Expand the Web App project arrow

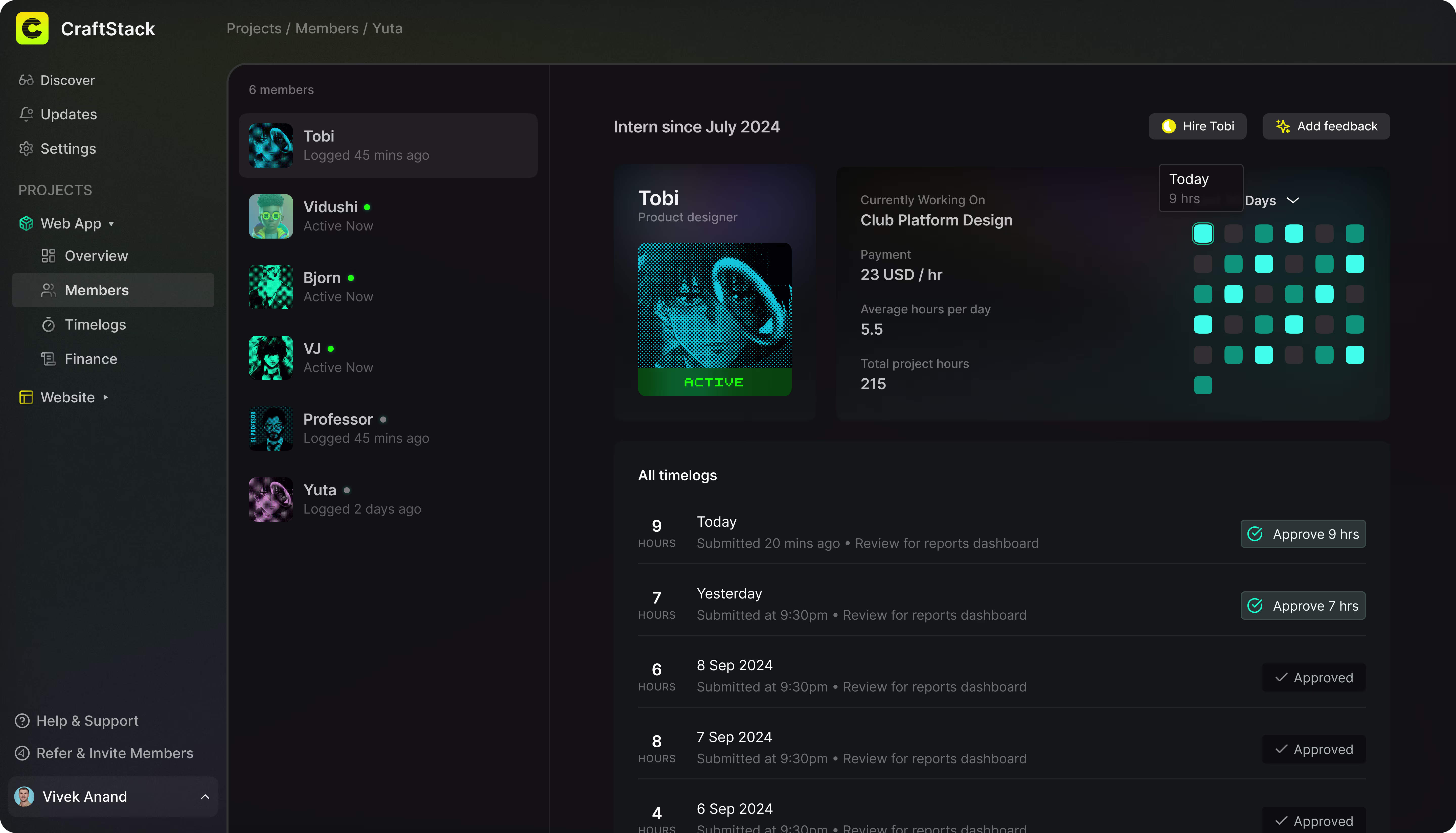[x=111, y=224]
